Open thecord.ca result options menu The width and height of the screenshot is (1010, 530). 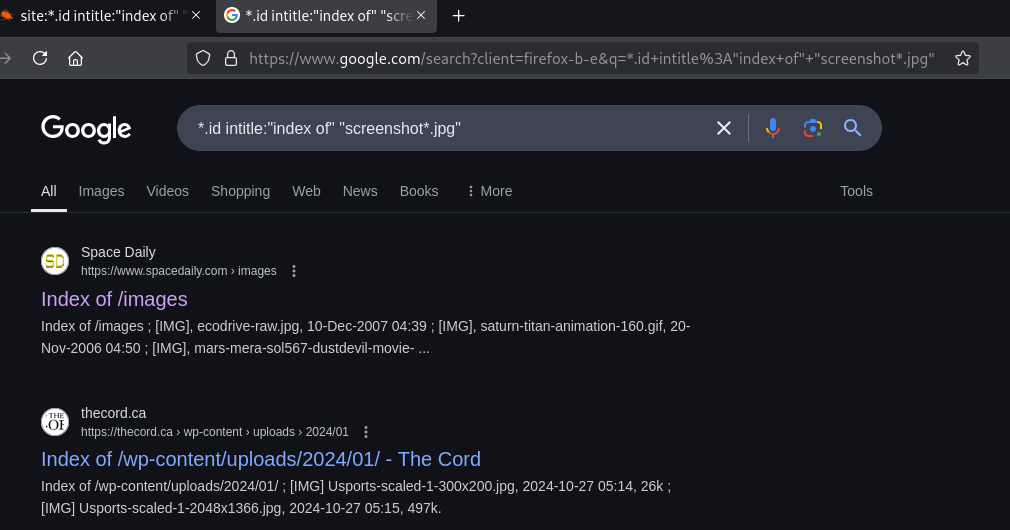tap(366, 432)
